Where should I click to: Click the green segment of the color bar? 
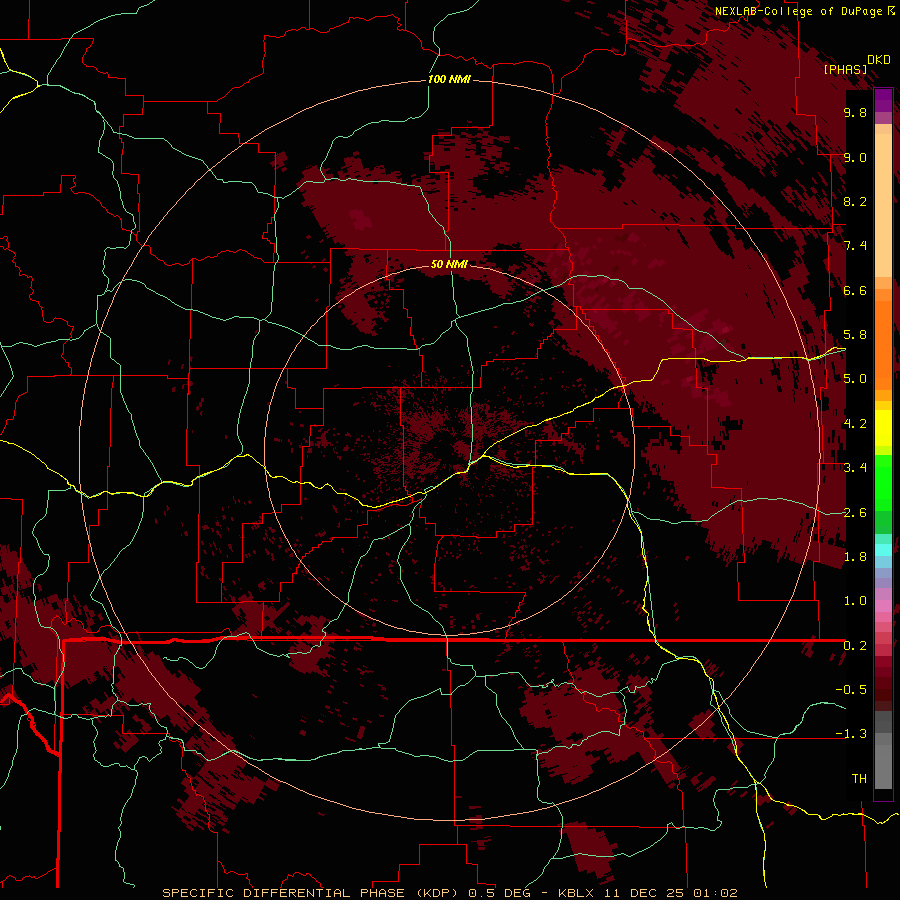pyautogui.click(x=883, y=482)
